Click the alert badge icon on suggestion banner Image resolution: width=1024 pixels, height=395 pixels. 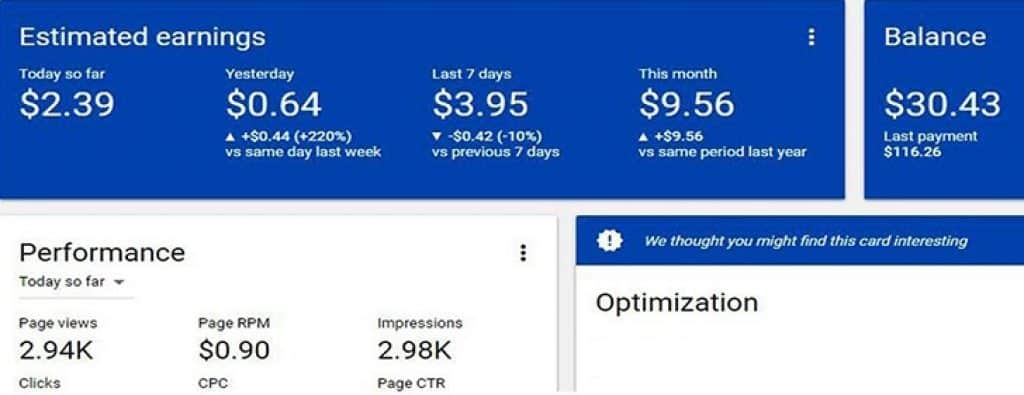tap(609, 241)
